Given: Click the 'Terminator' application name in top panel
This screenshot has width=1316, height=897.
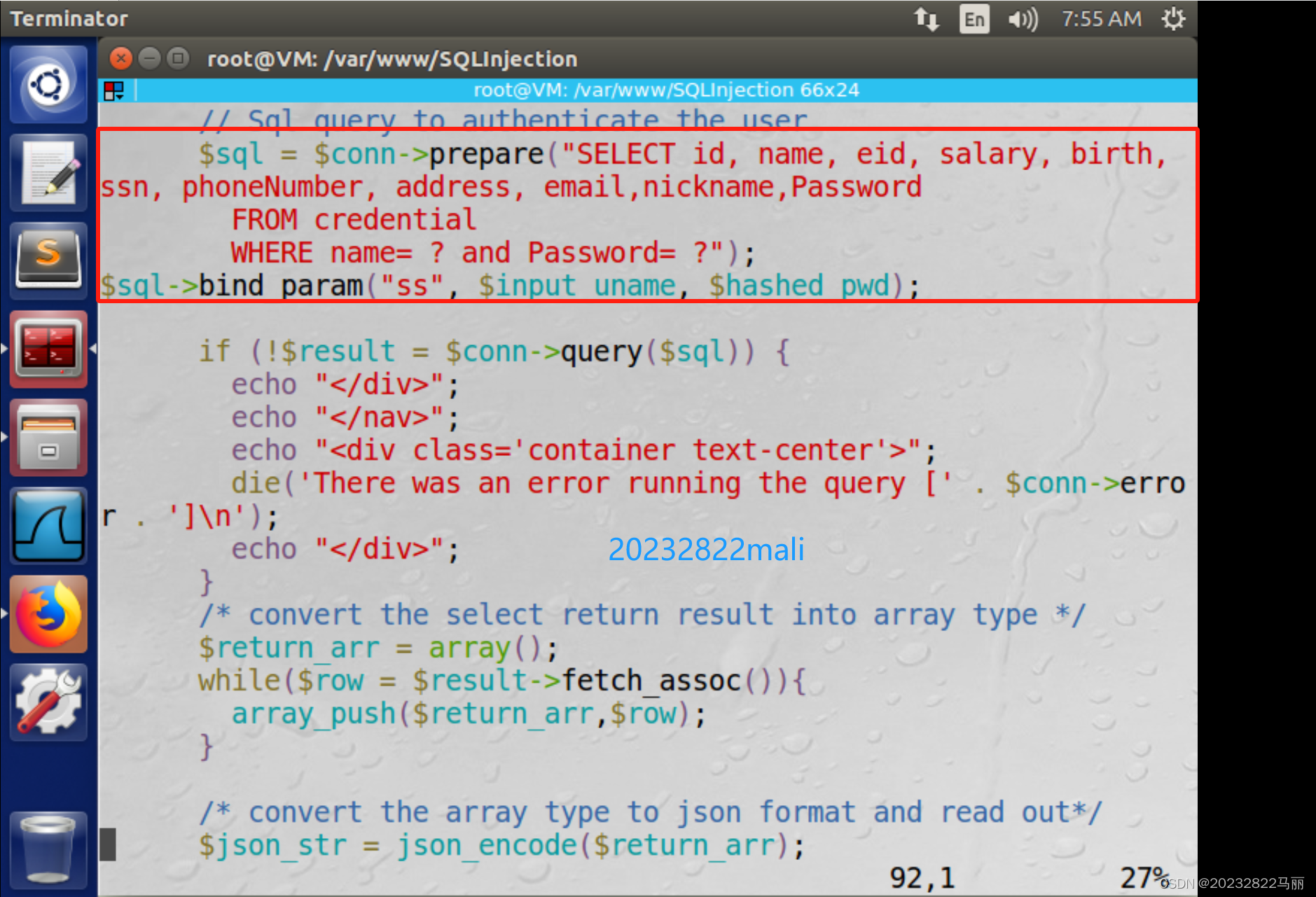Looking at the screenshot, I should [x=69, y=18].
